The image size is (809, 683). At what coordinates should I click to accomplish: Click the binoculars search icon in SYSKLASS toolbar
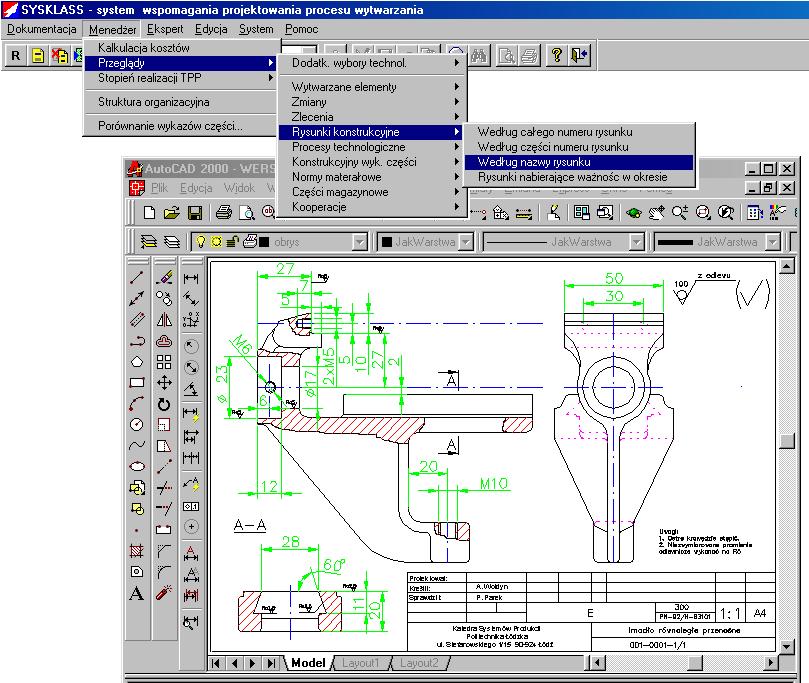tap(479, 55)
